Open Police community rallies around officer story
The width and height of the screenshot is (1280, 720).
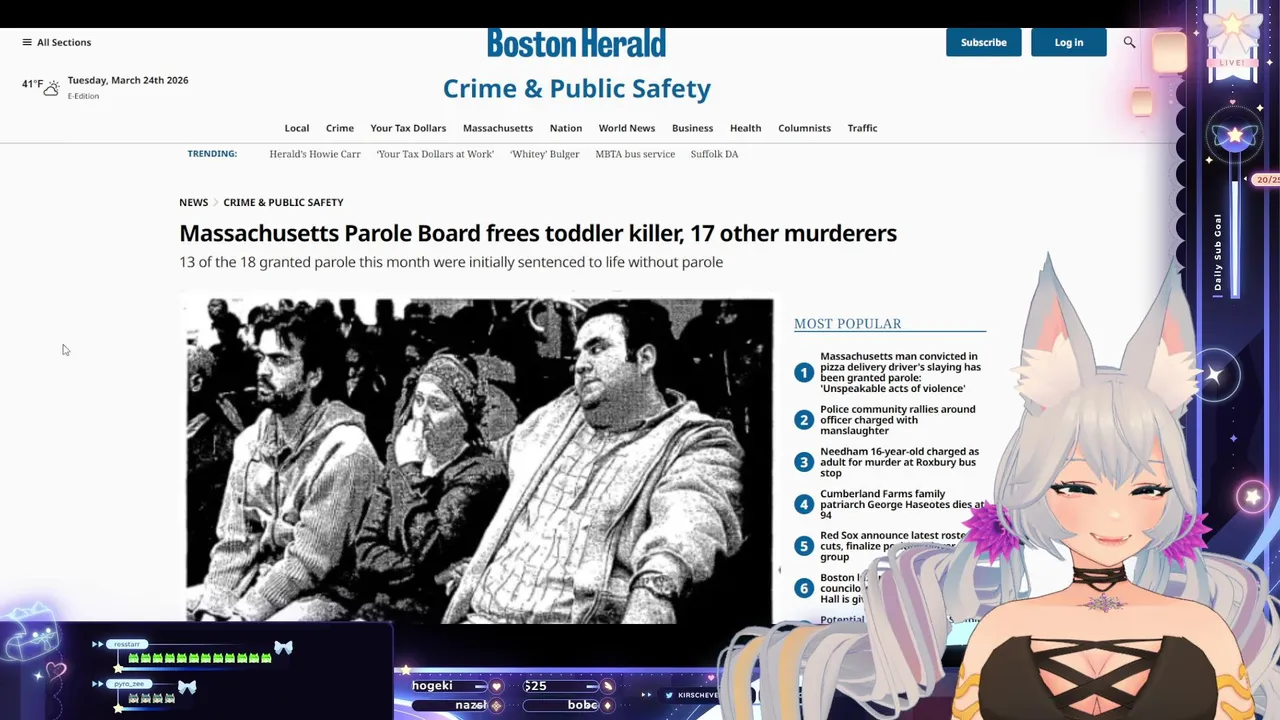coord(898,420)
